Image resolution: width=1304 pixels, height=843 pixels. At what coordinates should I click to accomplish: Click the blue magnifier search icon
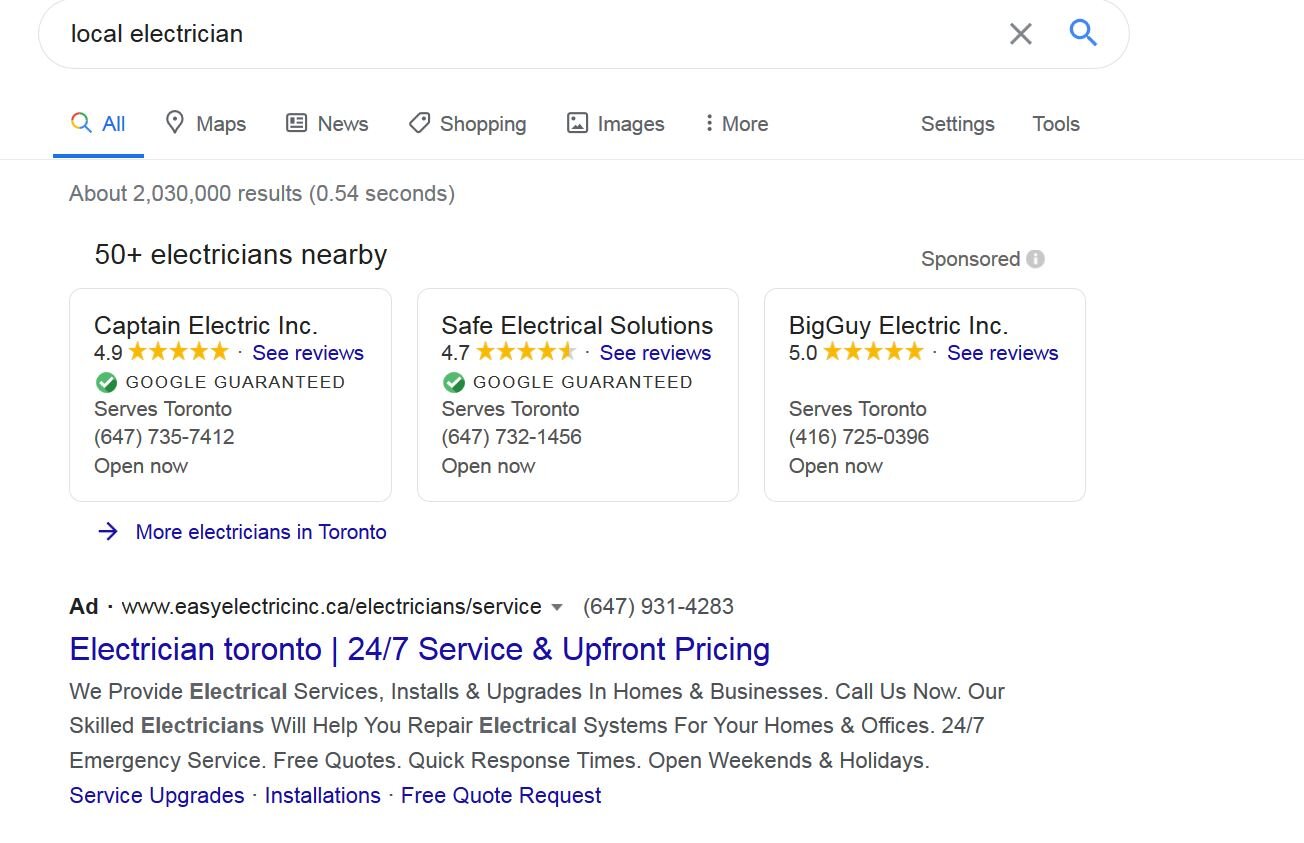1083,33
